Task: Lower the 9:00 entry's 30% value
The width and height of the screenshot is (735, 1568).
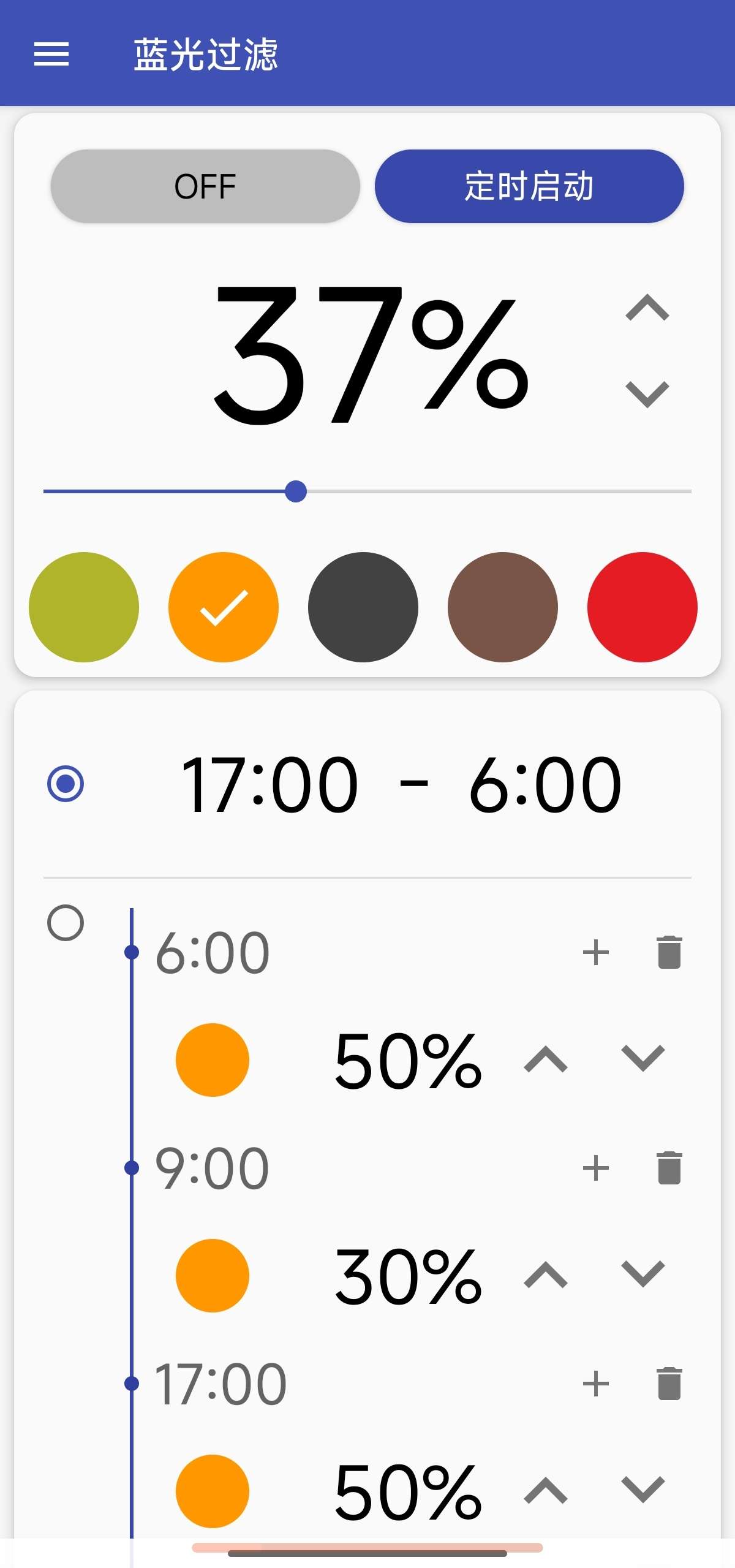Action: [x=643, y=1274]
